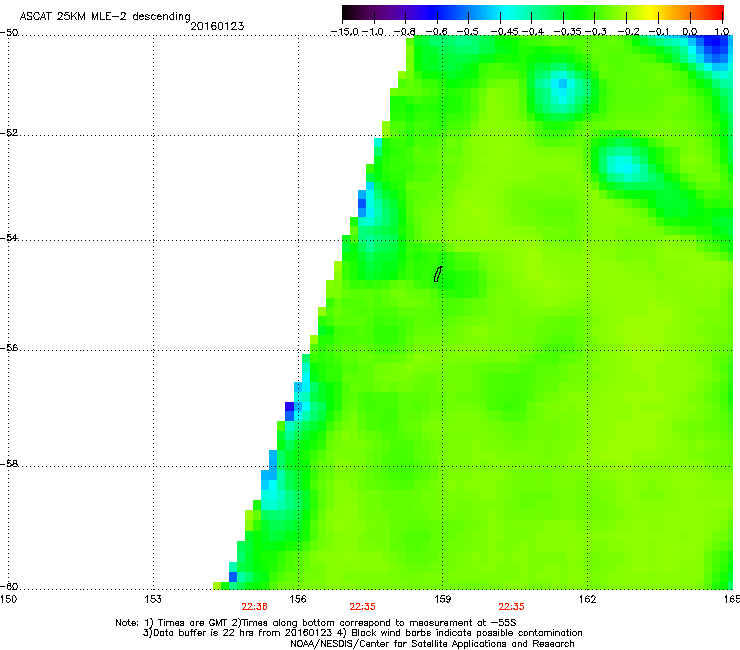Click the latitude label "-58"

9,464
